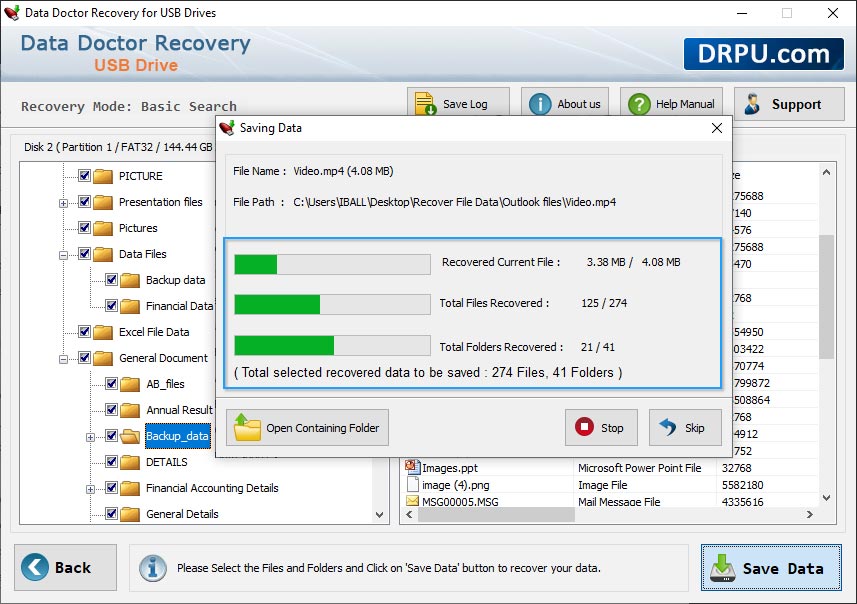Viewport: 857px width, 604px height.
Task: Expand the Backup_data tree node
Action: [x=90, y=437]
